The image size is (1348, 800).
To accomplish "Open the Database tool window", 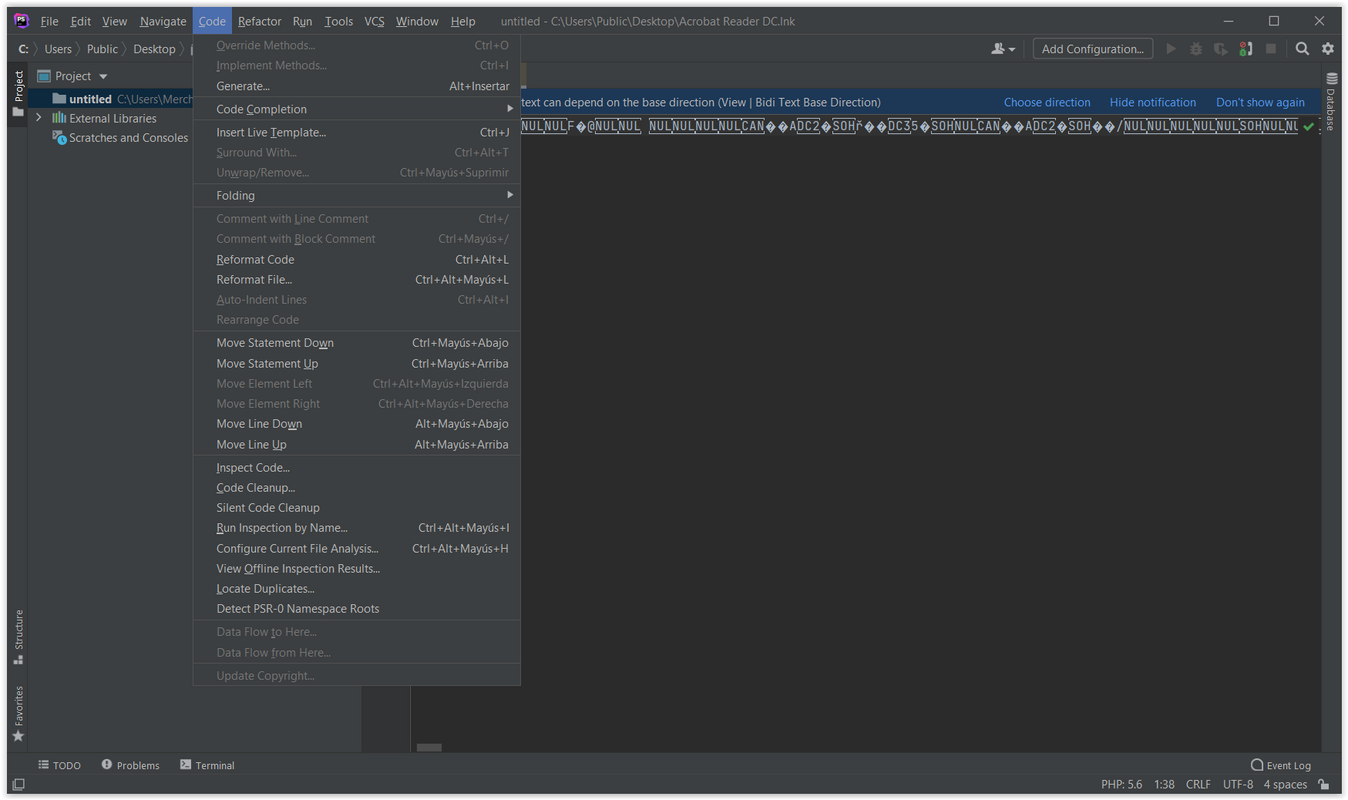I will pos(1331,102).
